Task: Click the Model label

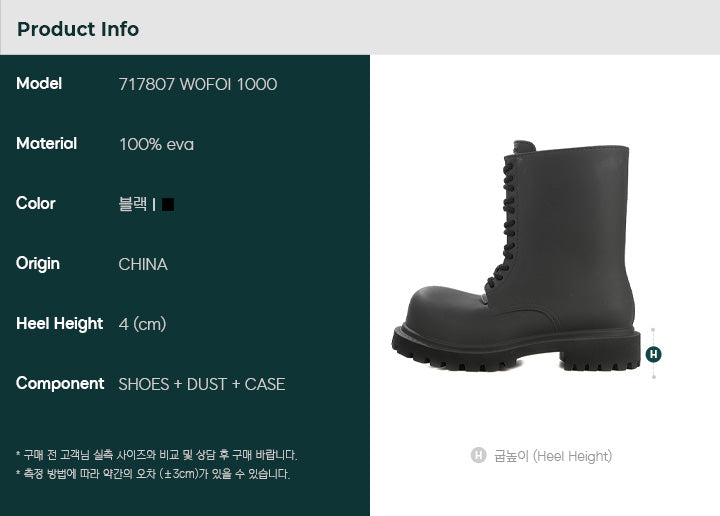Action: (x=39, y=83)
